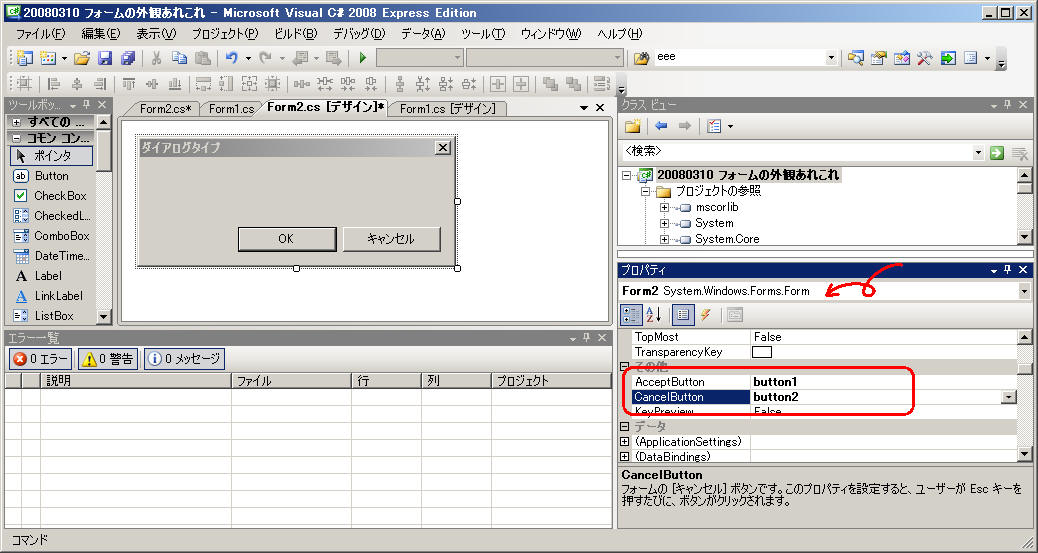1038x553 pixels.
Task: Sort properties alphabetically with A-Z icon
Action: click(x=654, y=315)
